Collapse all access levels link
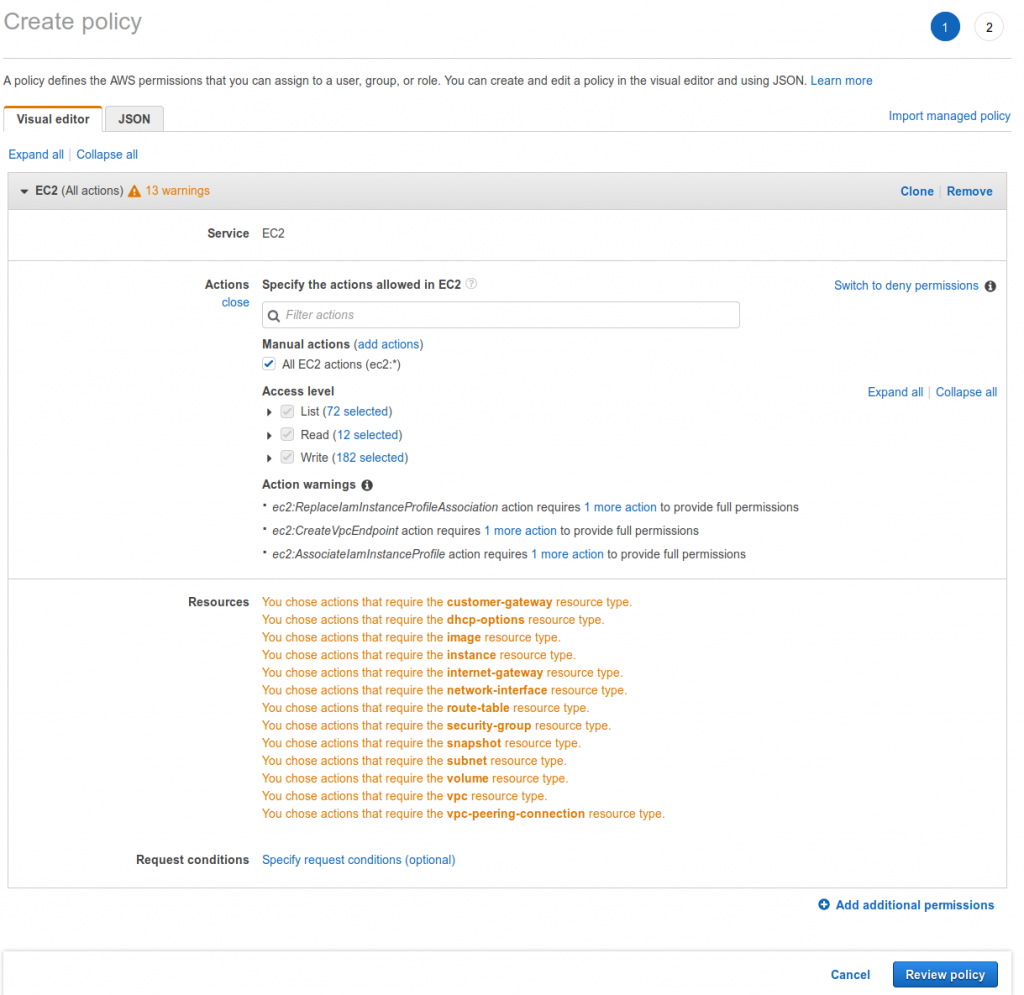 tap(966, 392)
